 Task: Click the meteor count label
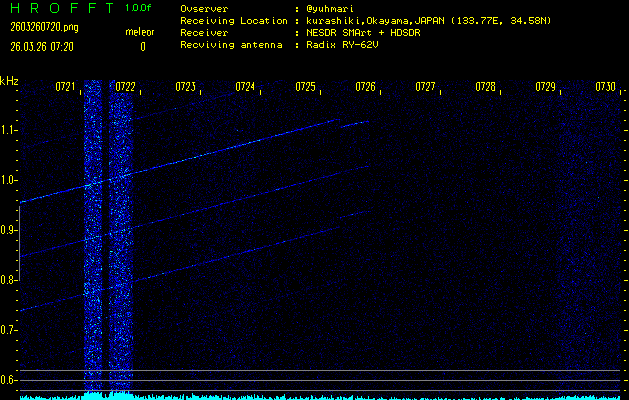139,33
